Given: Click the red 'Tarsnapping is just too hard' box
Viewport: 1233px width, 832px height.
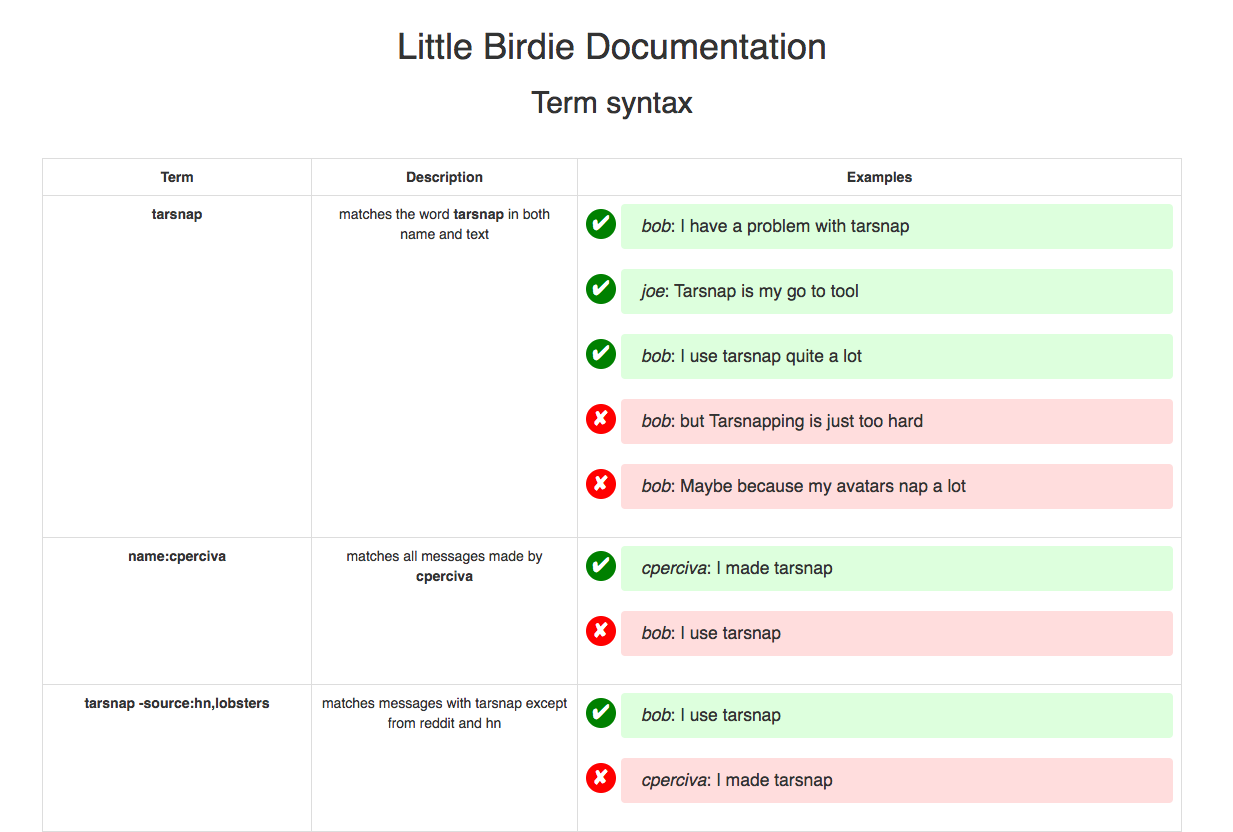Looking at the screenshot, I should coord(896,421).
